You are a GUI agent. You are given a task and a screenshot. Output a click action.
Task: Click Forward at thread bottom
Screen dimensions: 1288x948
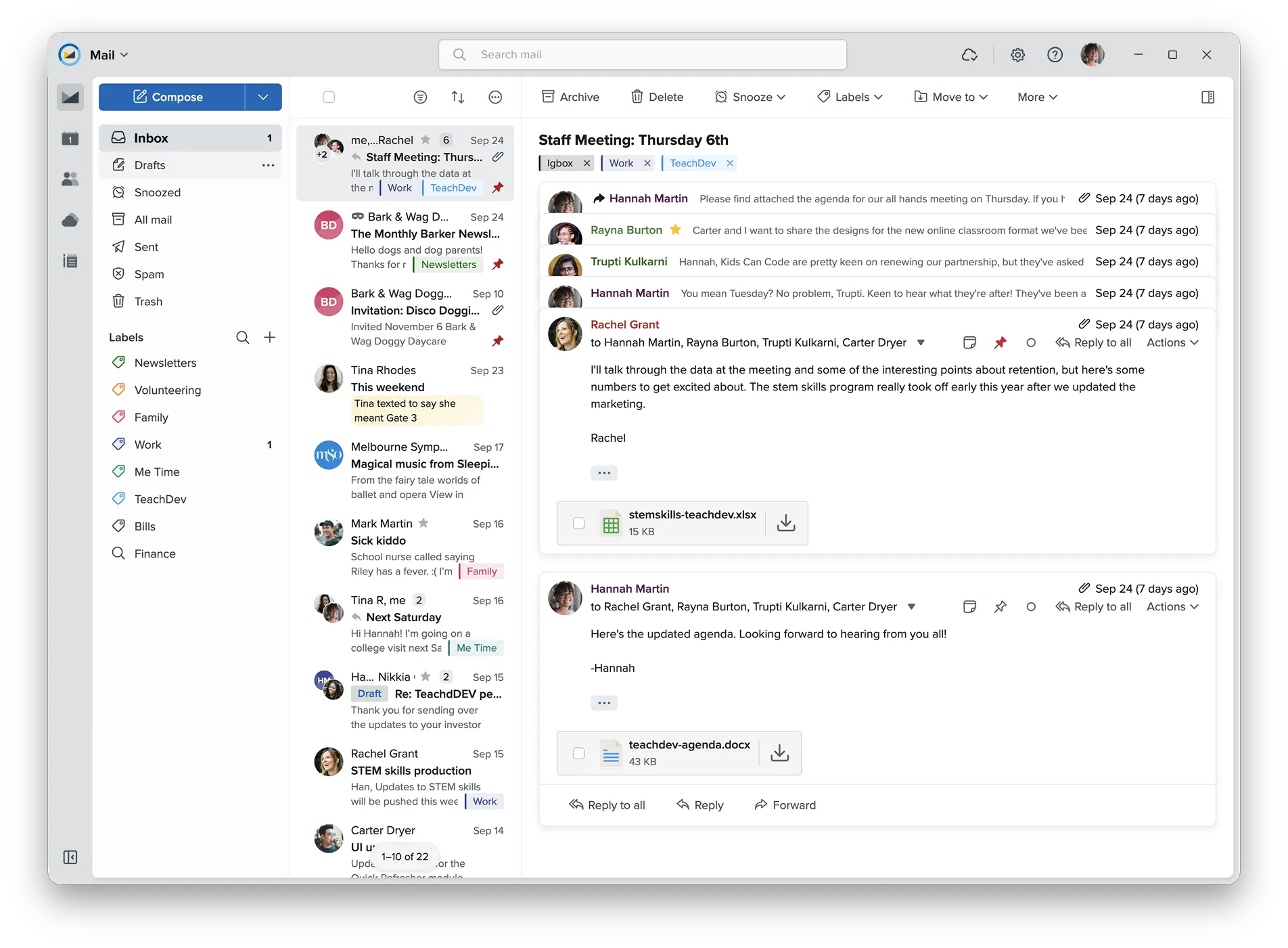click(x=785, y=805)
